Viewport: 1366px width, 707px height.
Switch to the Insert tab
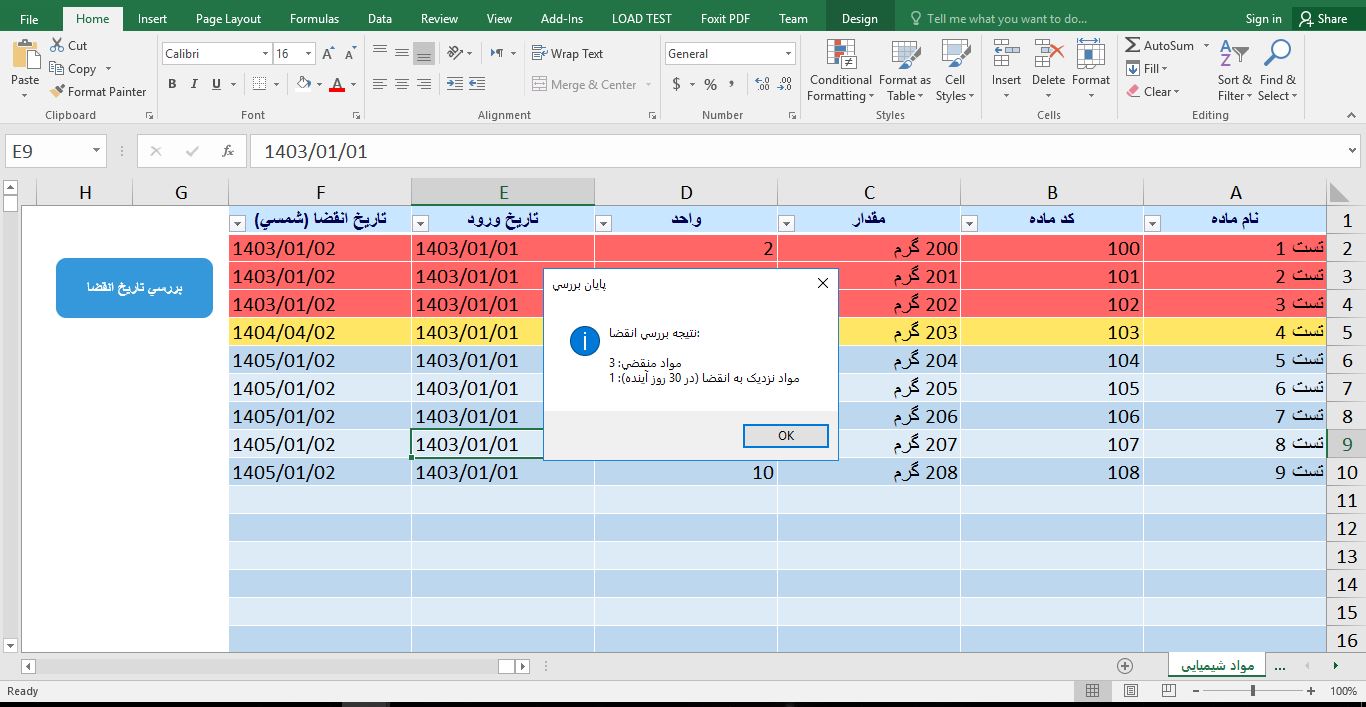coord(152,18)
